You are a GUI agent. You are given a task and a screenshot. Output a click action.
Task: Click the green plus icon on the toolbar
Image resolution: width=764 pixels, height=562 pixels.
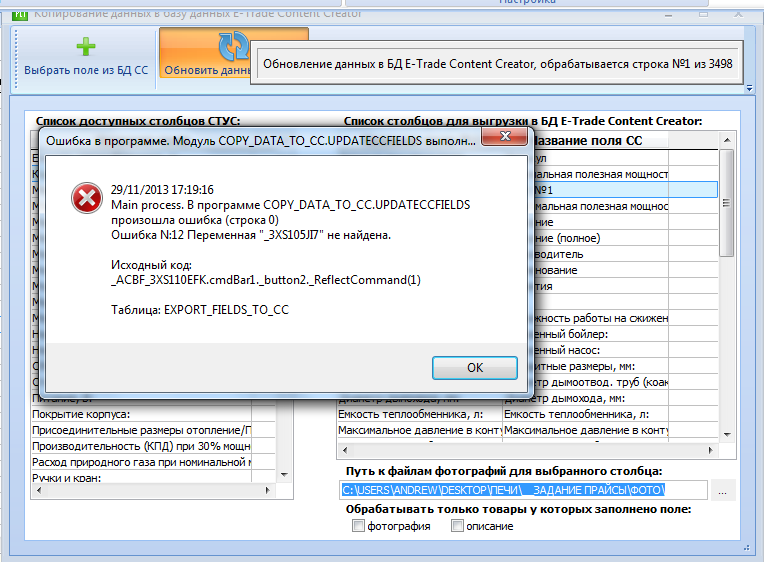click(86, 47)
